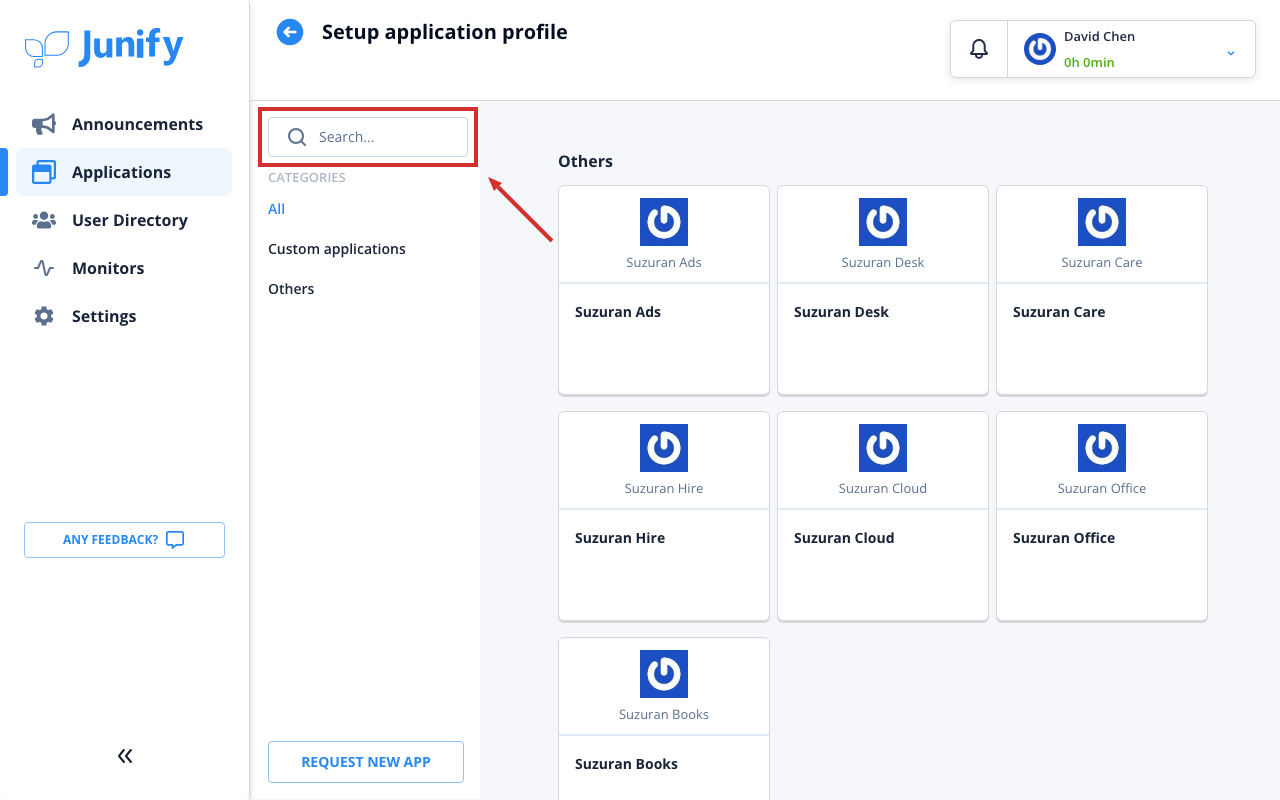Click the Suzuran Hire card title
This screenshot has height=800, width=1280.
click(x=620, y=538)
